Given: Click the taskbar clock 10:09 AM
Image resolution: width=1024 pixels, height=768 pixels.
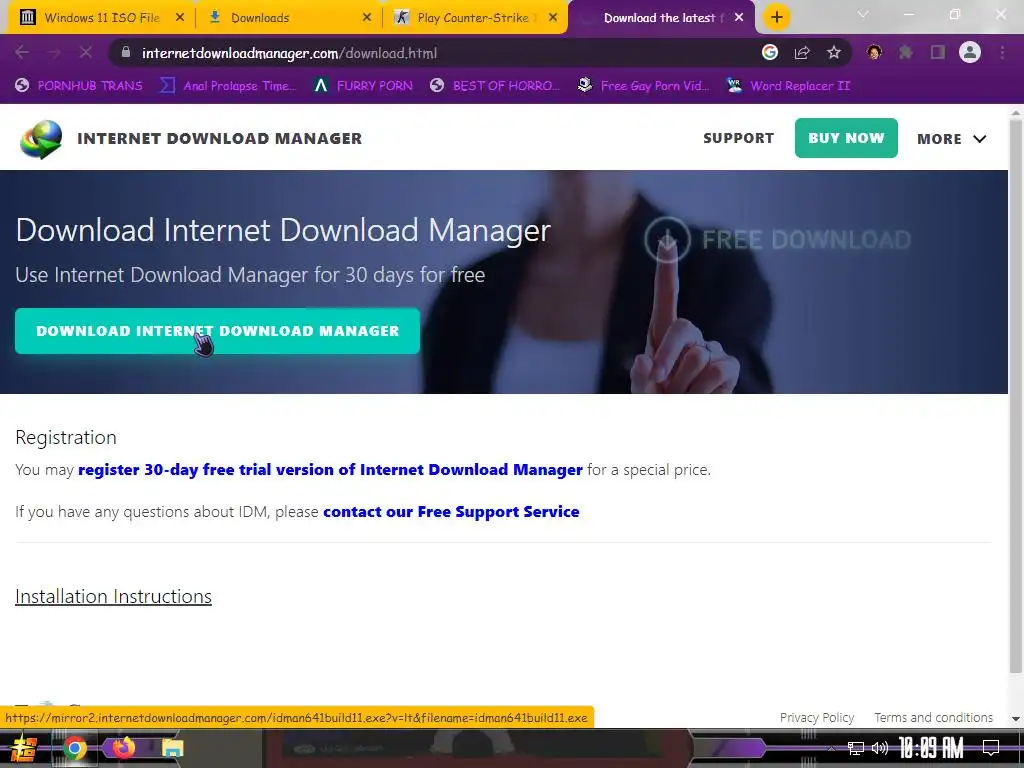Looking at the screenshot, I should coord(931,748).
